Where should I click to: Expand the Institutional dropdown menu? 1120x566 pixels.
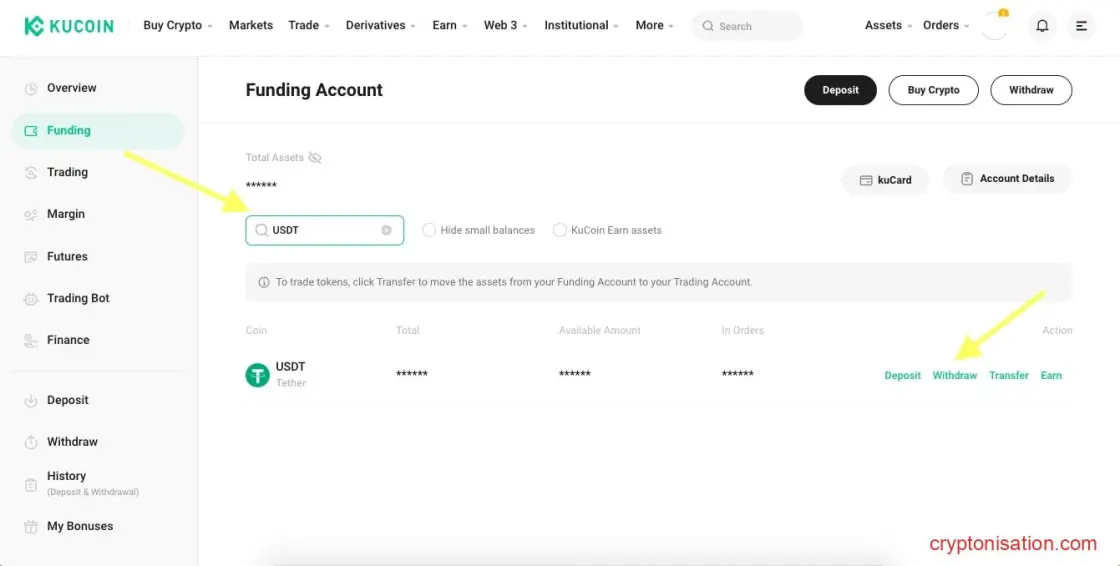[581, 25]
